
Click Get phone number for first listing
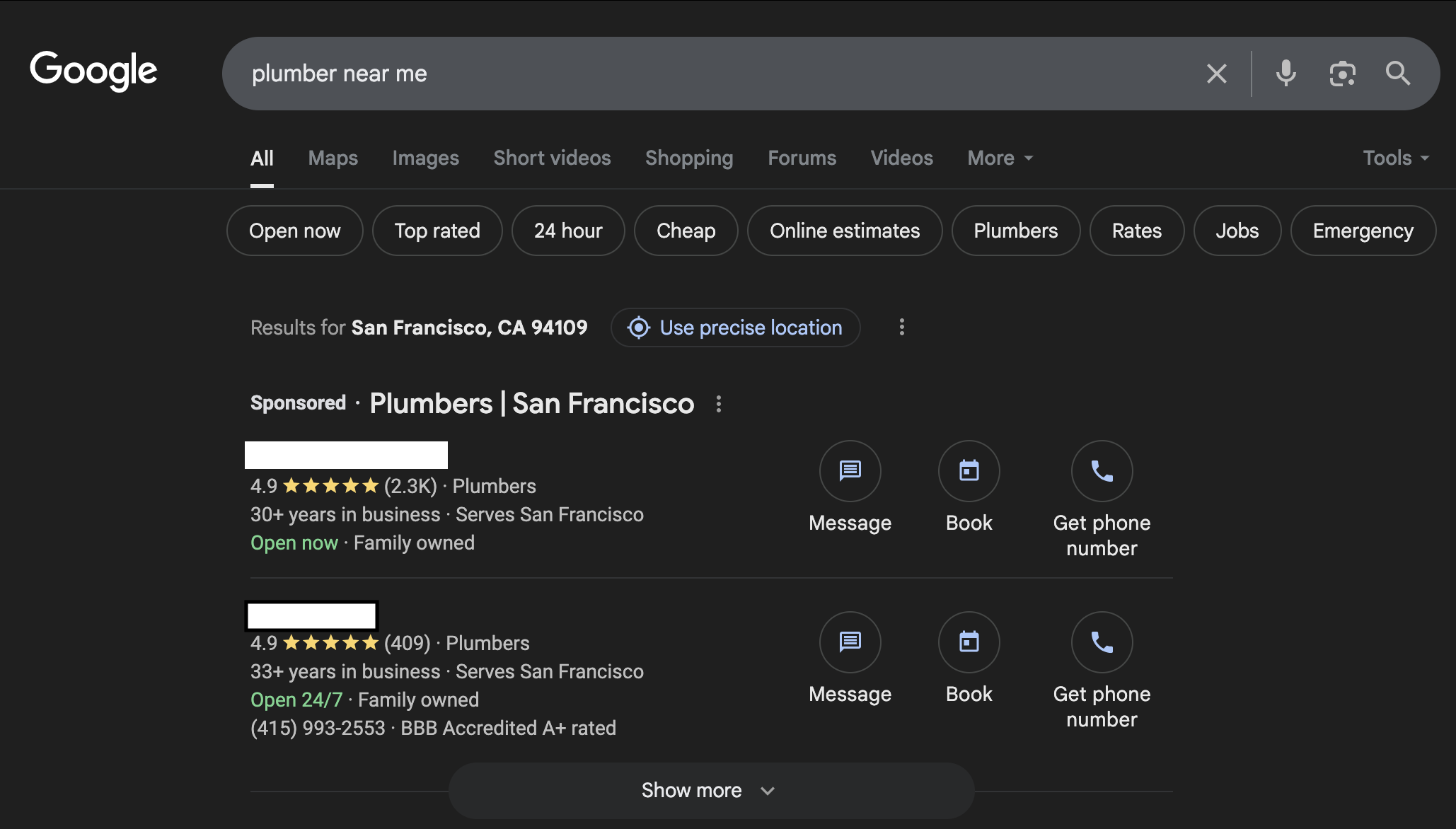(1102, 471)
